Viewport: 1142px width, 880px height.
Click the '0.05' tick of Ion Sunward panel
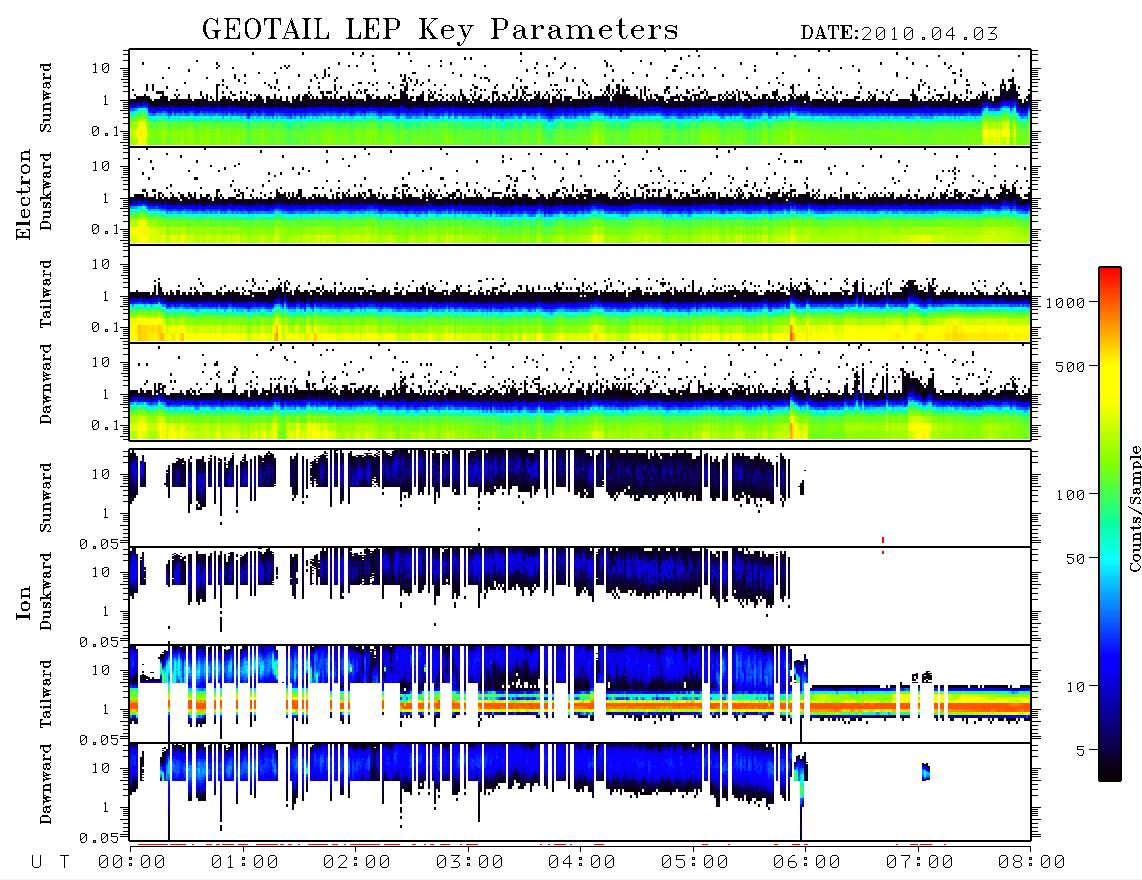[x=98, y=543]
